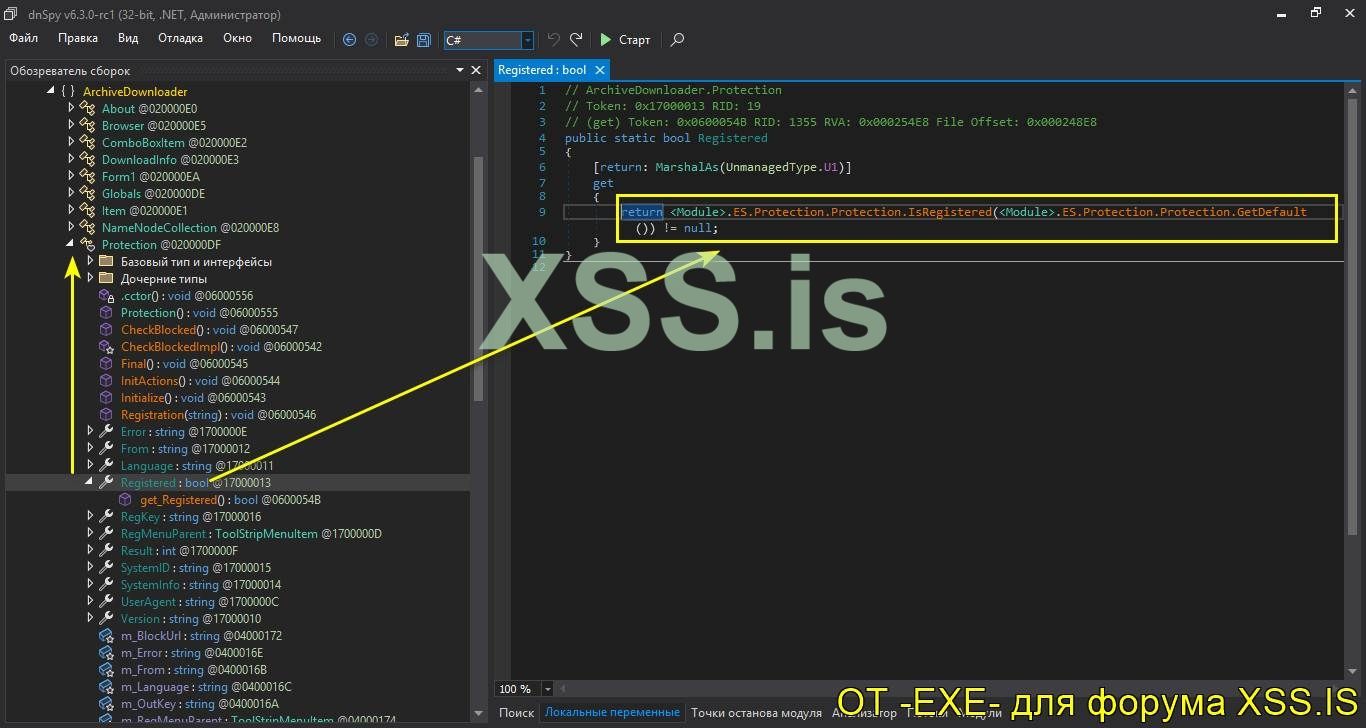Click the open file folder icon

coord(401,40)
